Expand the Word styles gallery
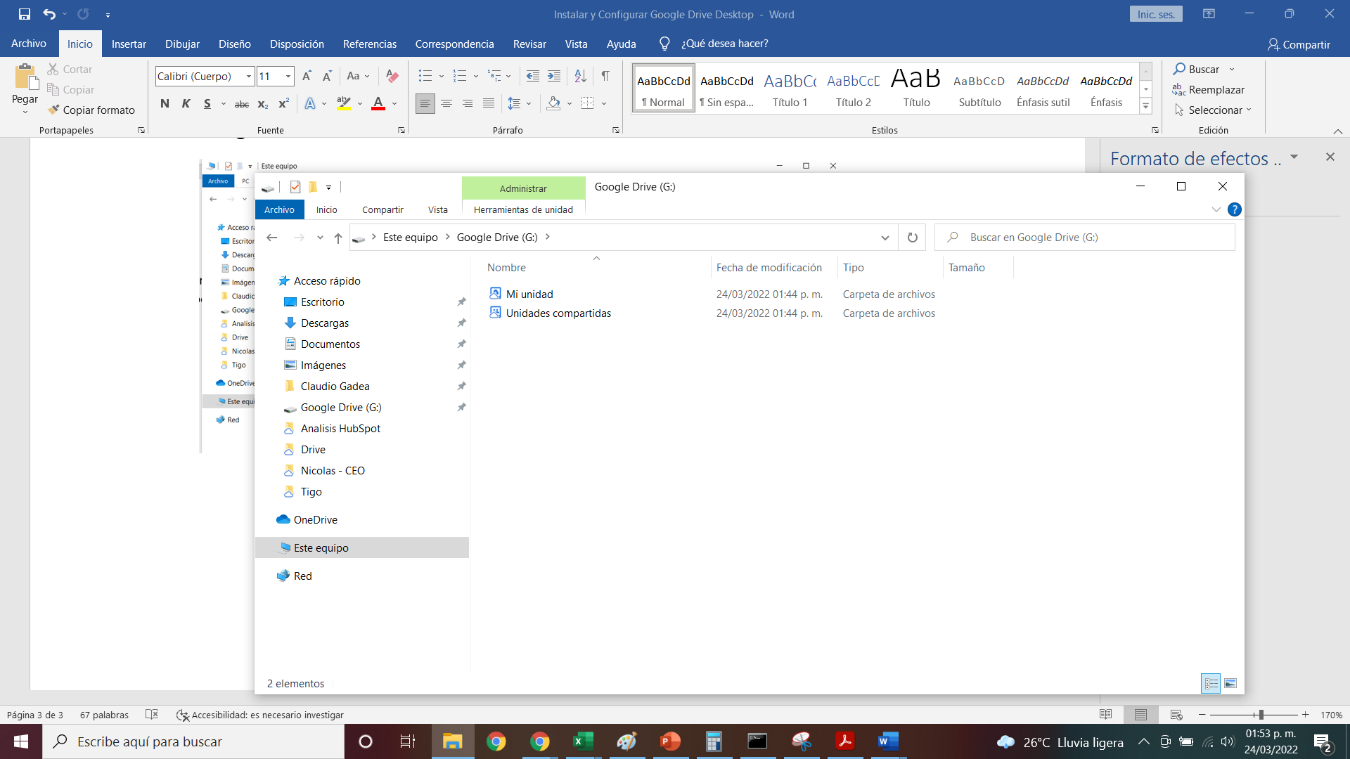The height and width of the screenshot is (759, 1350). (1146, 106)
